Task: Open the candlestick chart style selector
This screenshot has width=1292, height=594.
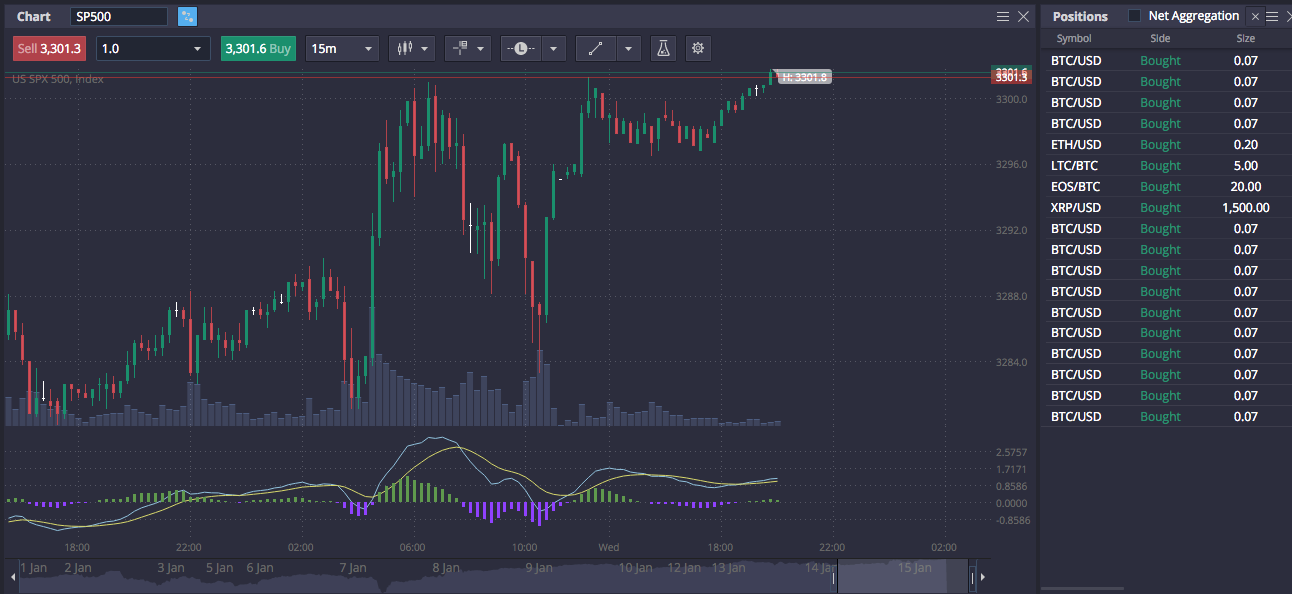Action: (412, 48)
